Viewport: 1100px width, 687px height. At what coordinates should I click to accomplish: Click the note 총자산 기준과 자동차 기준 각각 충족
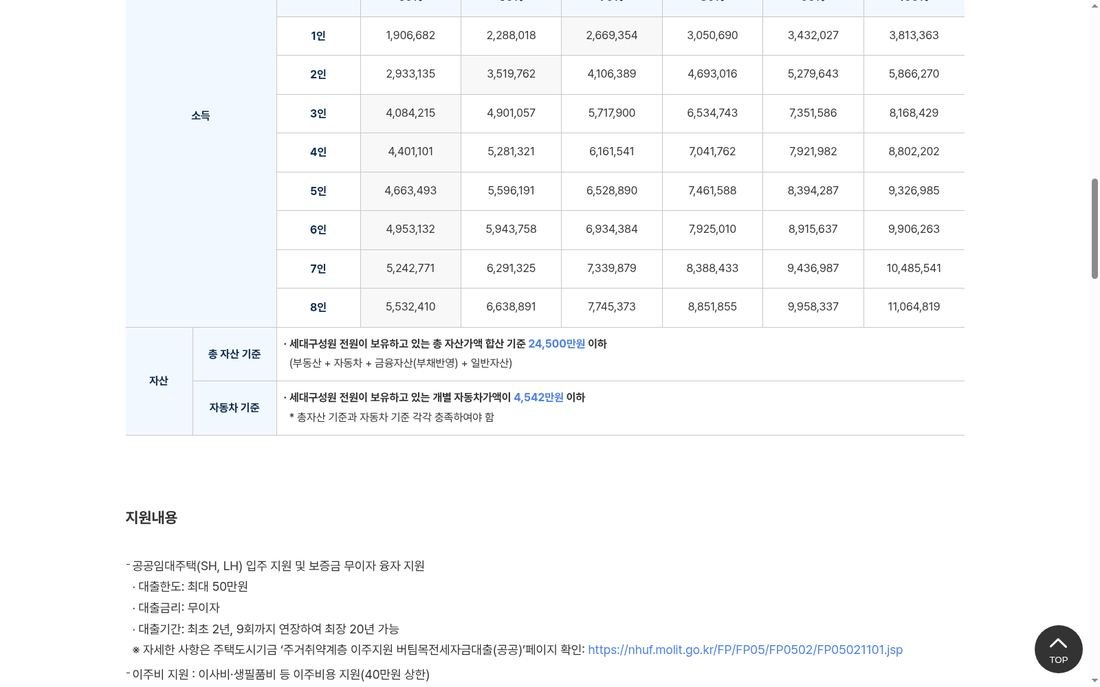click(391, 417)
